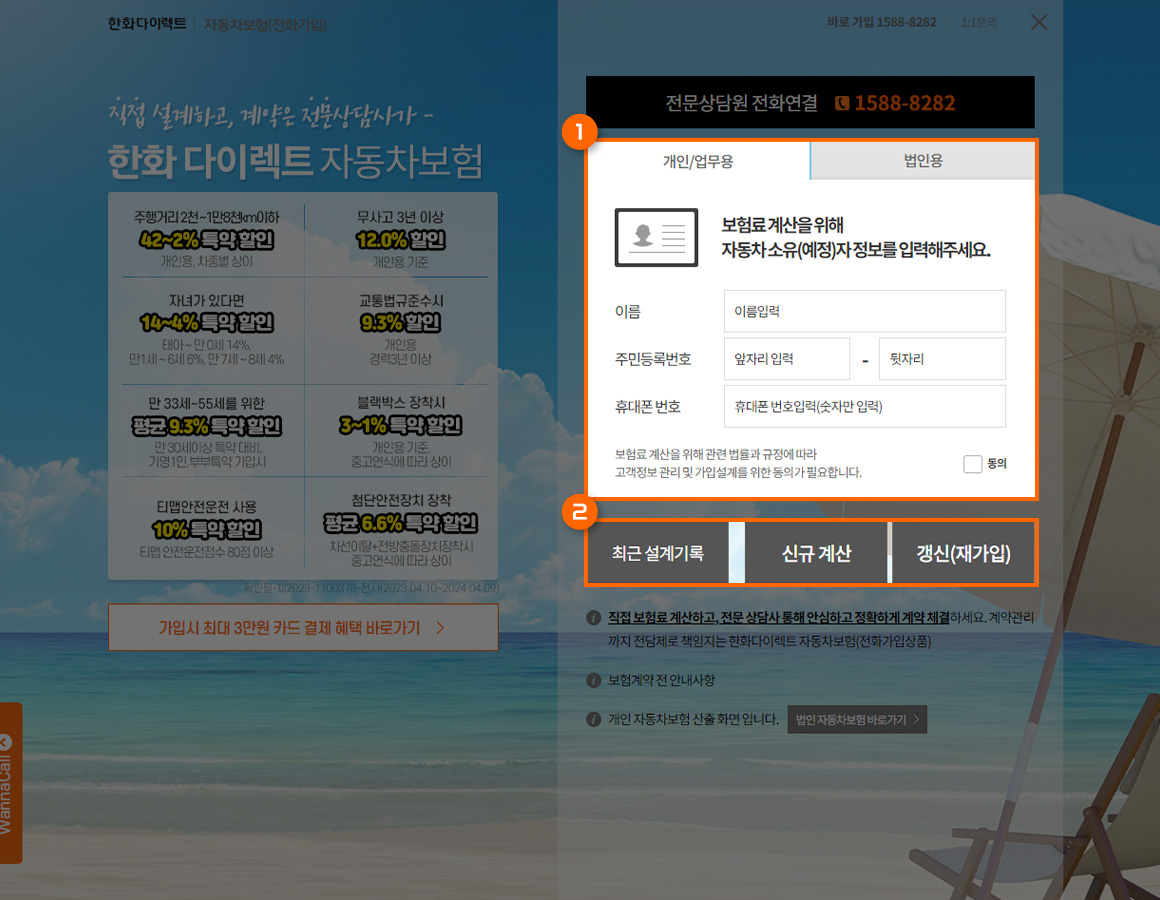
Task: Click the 12.0% 할인 accident-free badge
Action: point(400,240)
